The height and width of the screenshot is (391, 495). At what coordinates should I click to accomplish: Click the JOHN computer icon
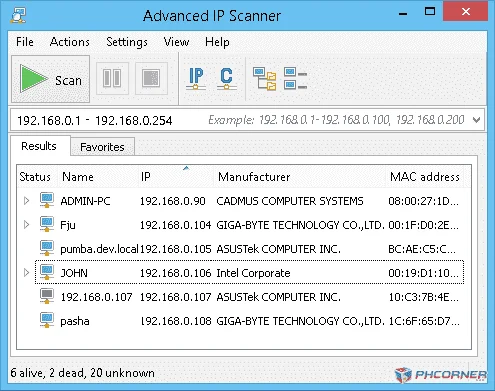coord(47,272)
